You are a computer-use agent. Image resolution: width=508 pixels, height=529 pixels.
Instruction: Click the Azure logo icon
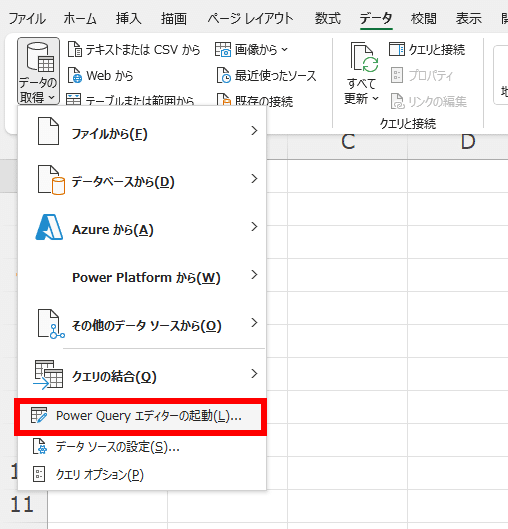point(49,227)
